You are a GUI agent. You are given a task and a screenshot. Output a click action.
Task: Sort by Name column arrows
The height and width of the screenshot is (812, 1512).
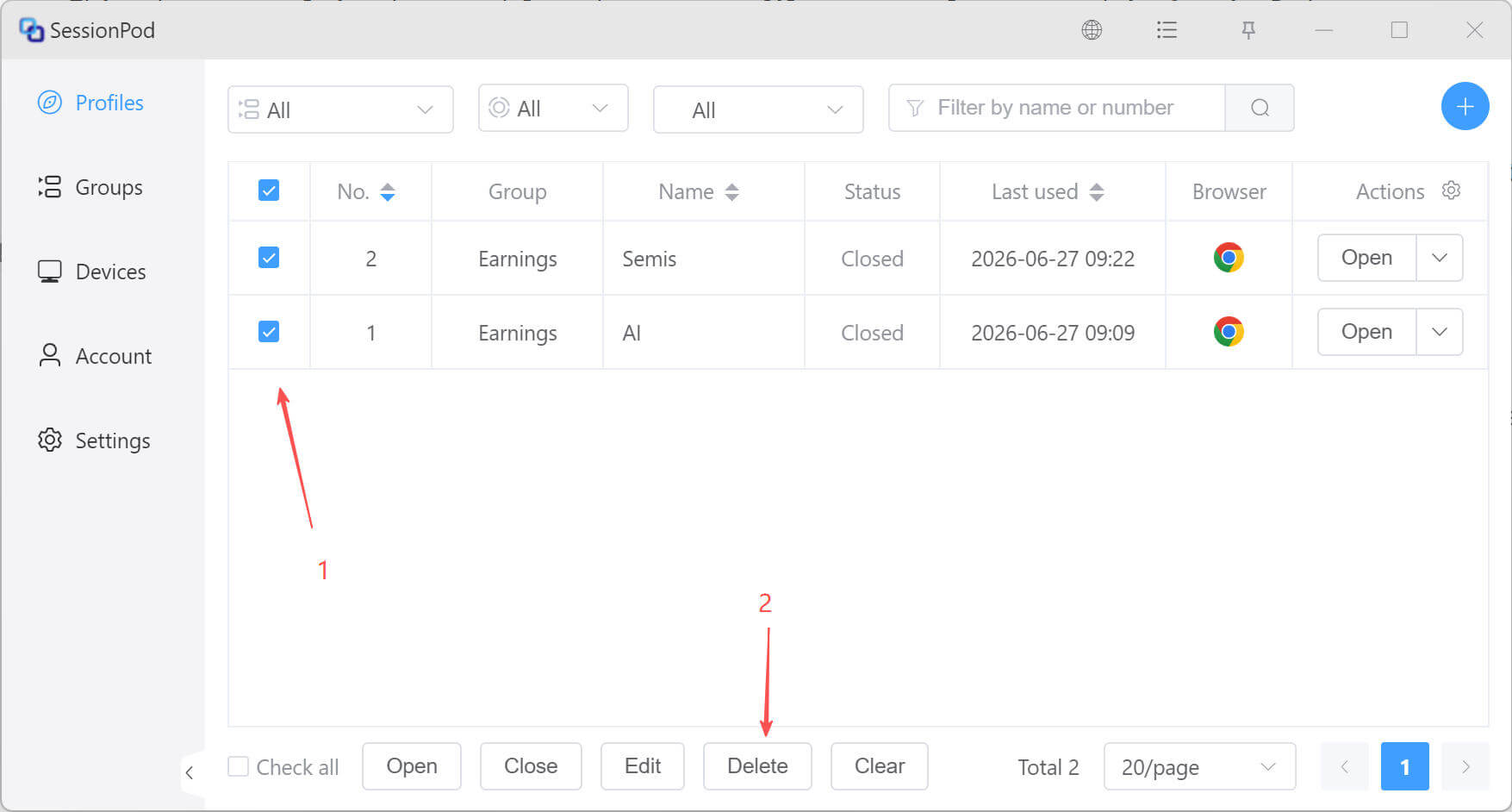tap(731, 191)
